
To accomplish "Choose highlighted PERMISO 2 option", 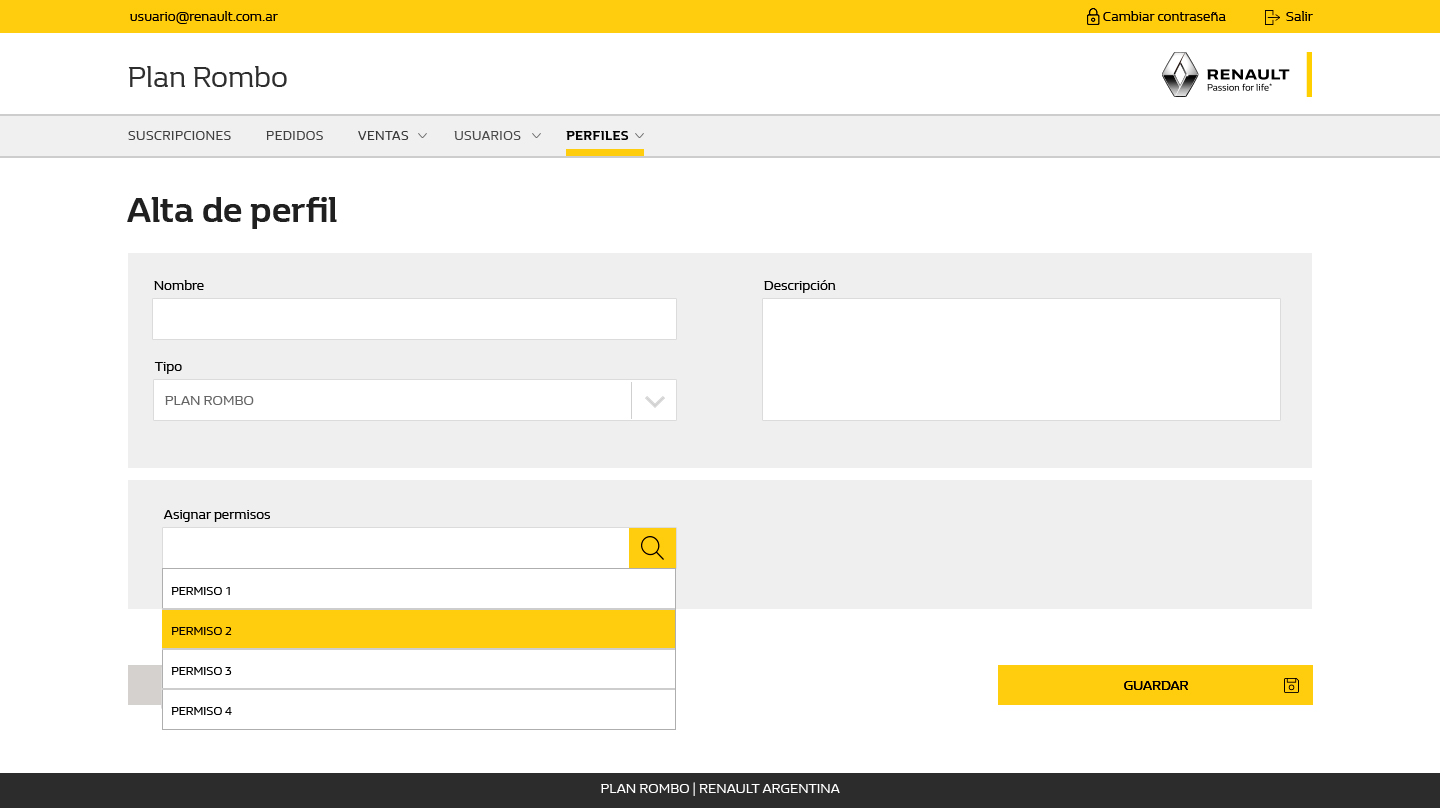I will point(419,629).
